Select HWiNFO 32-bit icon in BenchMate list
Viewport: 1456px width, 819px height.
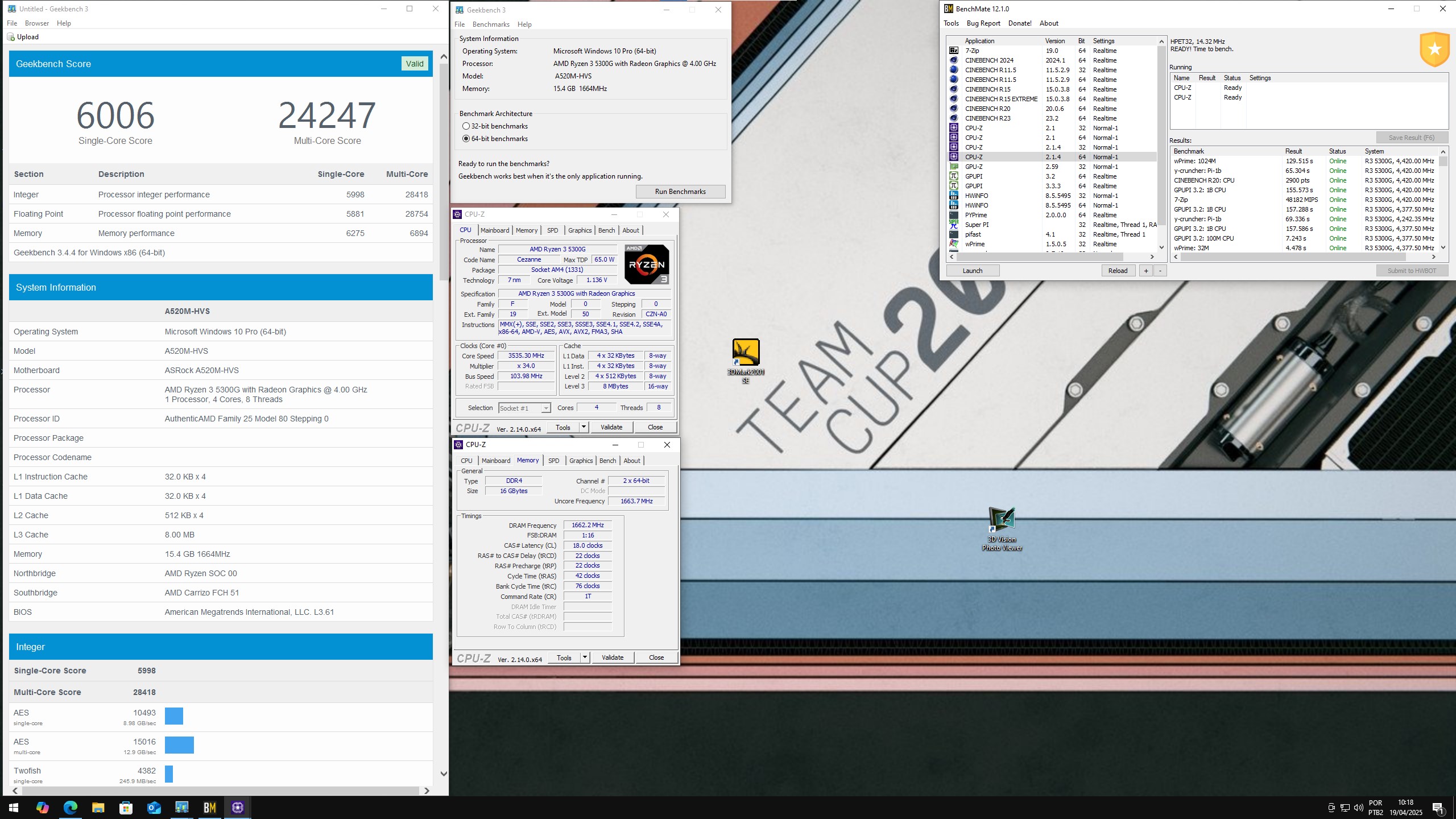click(x=954, y=196)
